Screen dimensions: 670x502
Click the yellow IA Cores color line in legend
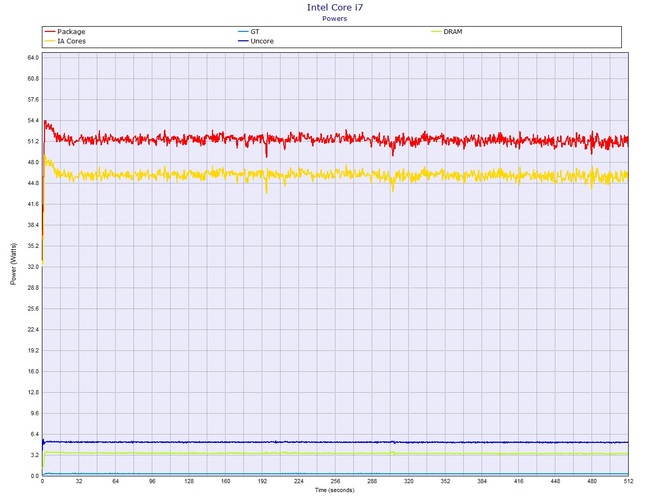(50, 41)
